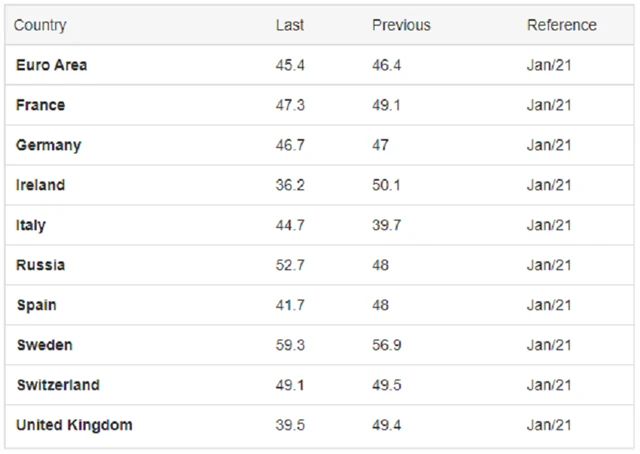Viewport: 640px width, 454px height.
Task: Click the Spain country link
Action: point(36,305)
